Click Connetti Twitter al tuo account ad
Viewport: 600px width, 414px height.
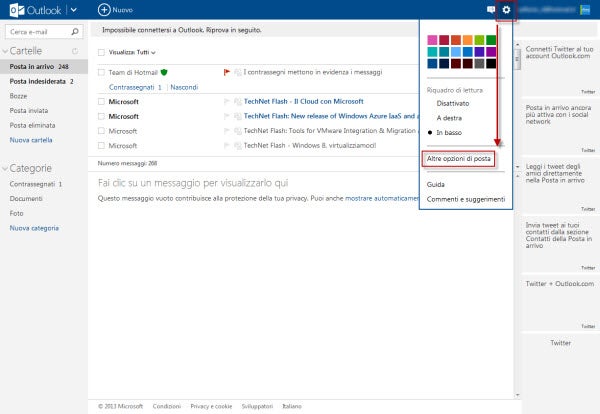pyautogui.click(x=559, y=52)
